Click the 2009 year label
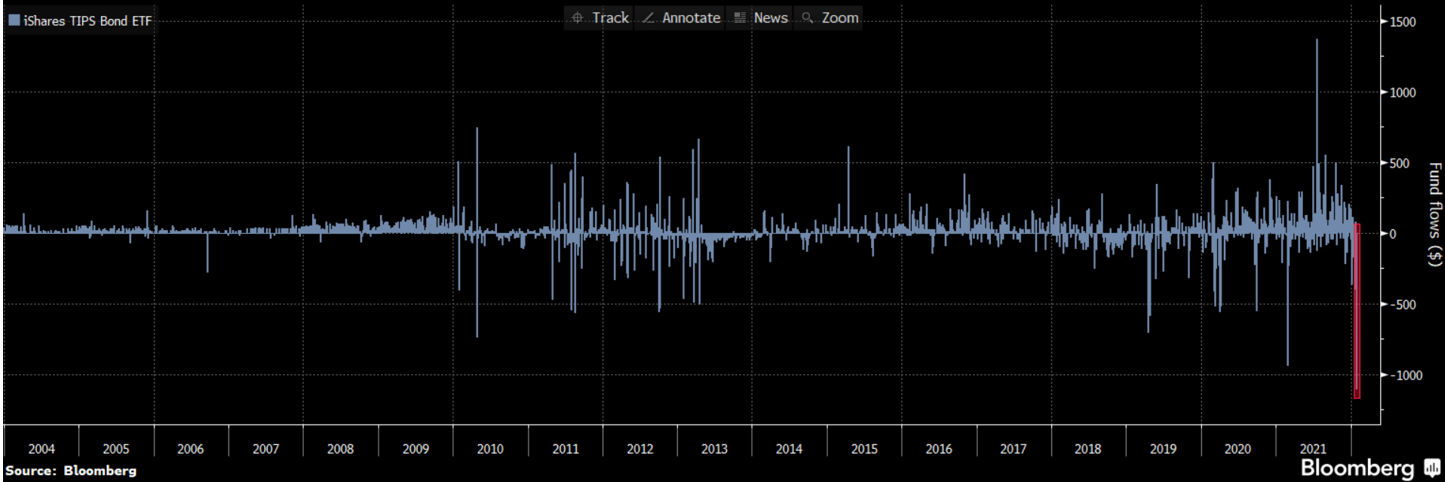 click(416, 449)
